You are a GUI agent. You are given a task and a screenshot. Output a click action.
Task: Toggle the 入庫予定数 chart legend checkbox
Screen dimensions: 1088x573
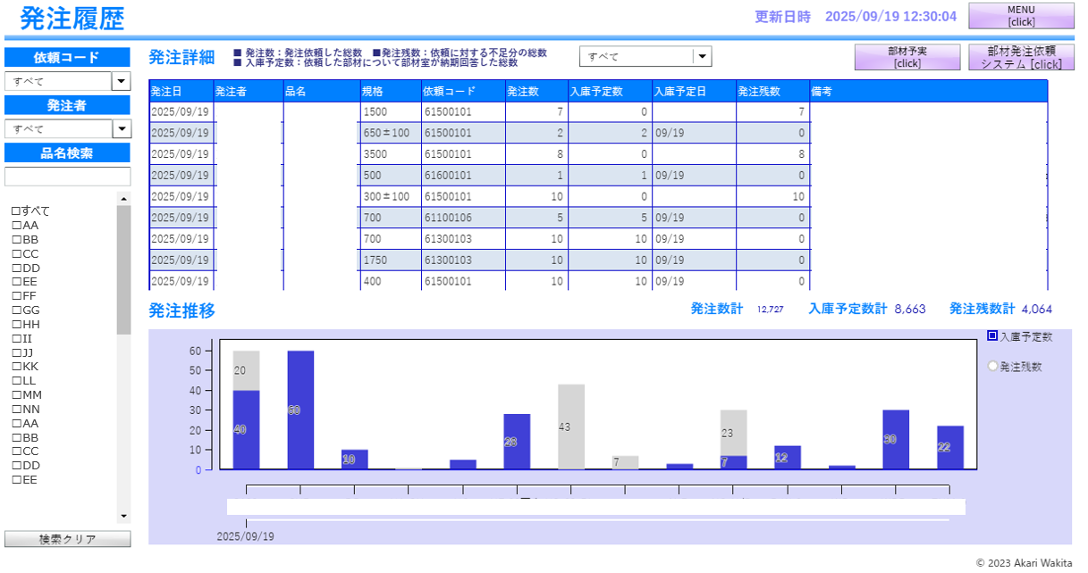tap(992, 336)
